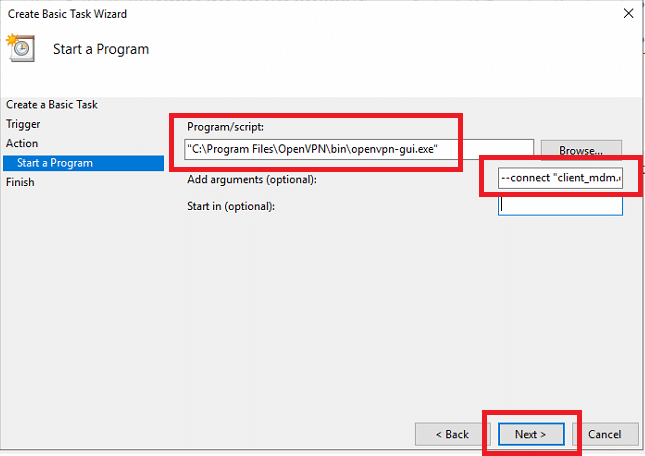Viewport: 645px width, 456px height.
Task: Continue with the Next > button
Action: 531,434
